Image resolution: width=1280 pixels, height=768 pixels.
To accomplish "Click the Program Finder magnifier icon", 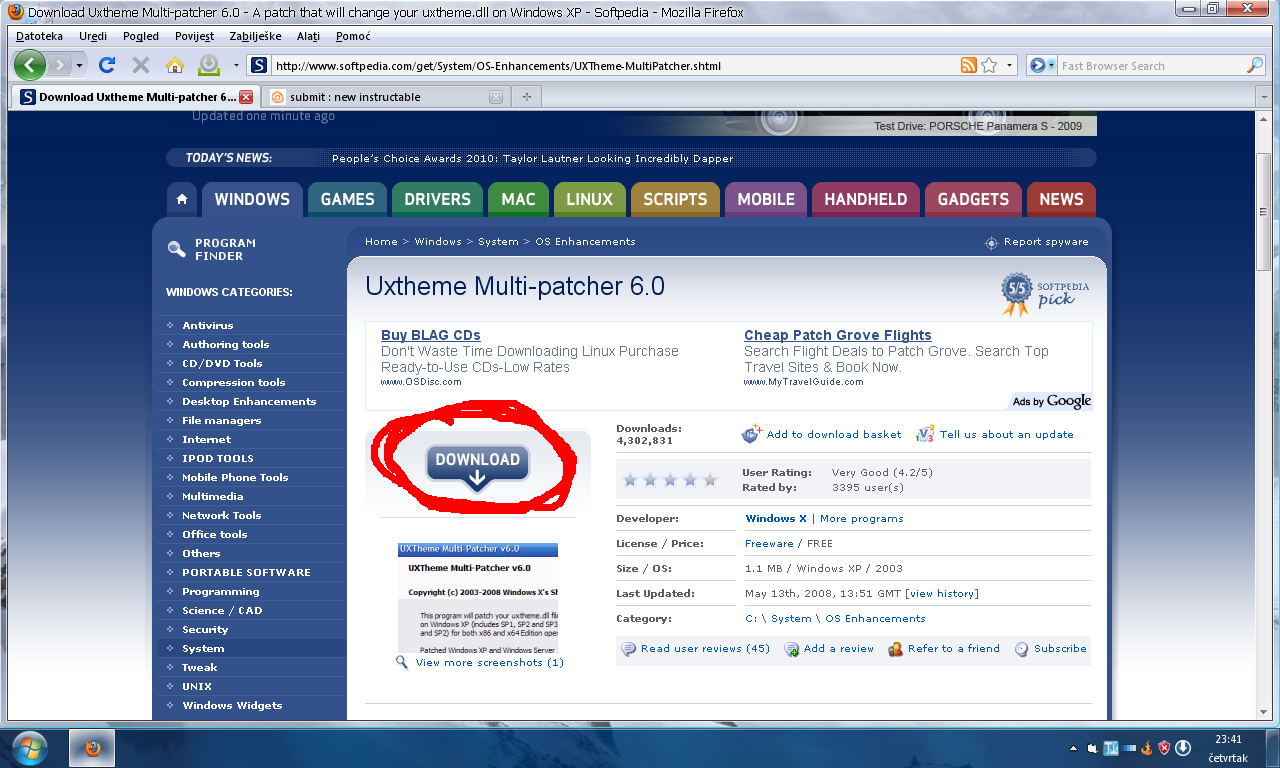I will (176, 249).
